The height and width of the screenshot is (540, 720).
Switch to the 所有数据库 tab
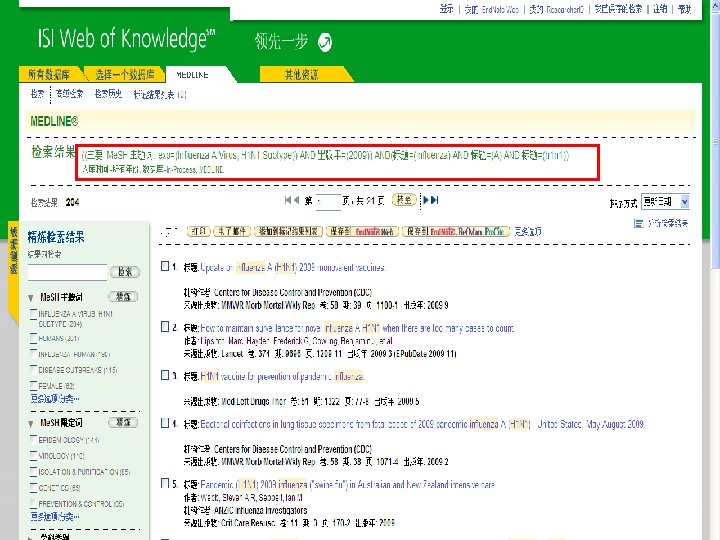click(50, 74)
